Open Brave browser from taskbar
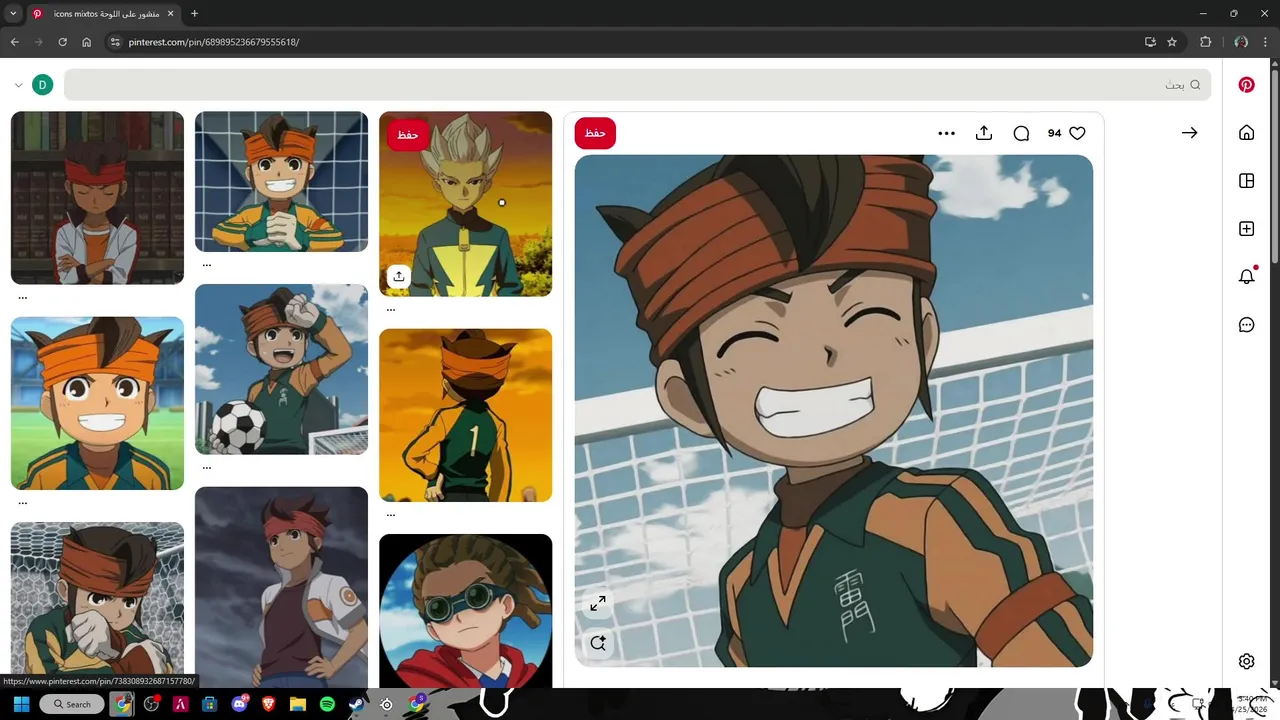Screen dimensions: 1280x720 click(268, 704)
